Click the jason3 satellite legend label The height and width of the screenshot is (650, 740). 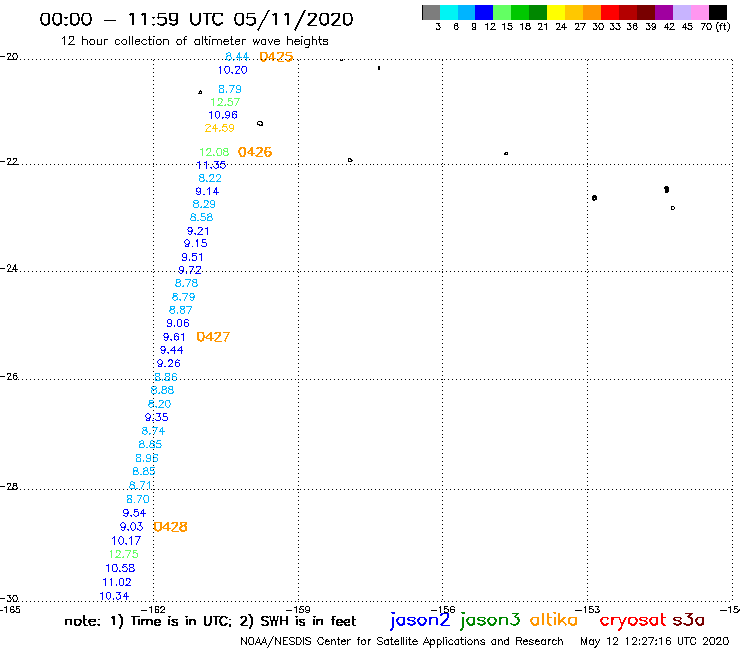click(490, 621)
